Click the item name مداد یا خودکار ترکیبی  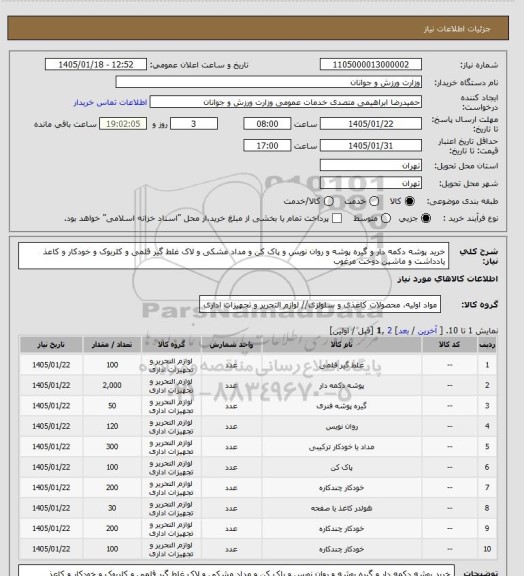pos(341,447)
